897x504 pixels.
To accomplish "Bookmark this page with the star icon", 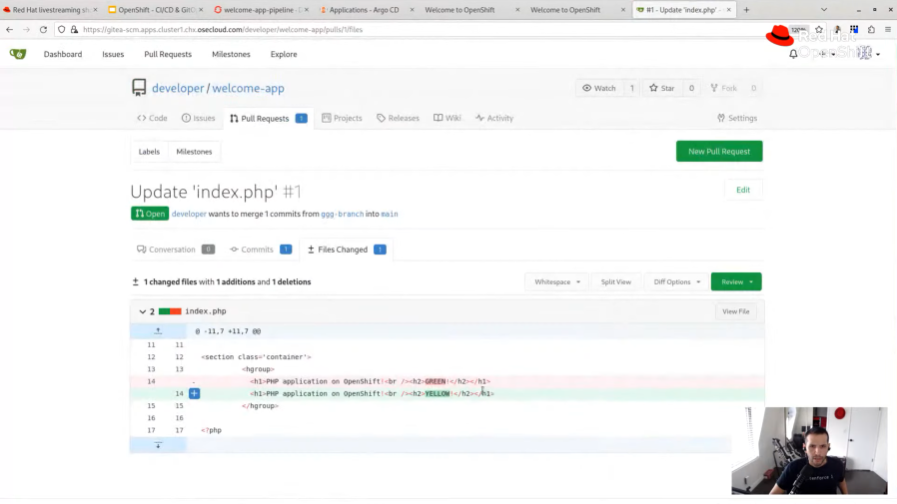I will pyautogui.click(x=819, y=29).
